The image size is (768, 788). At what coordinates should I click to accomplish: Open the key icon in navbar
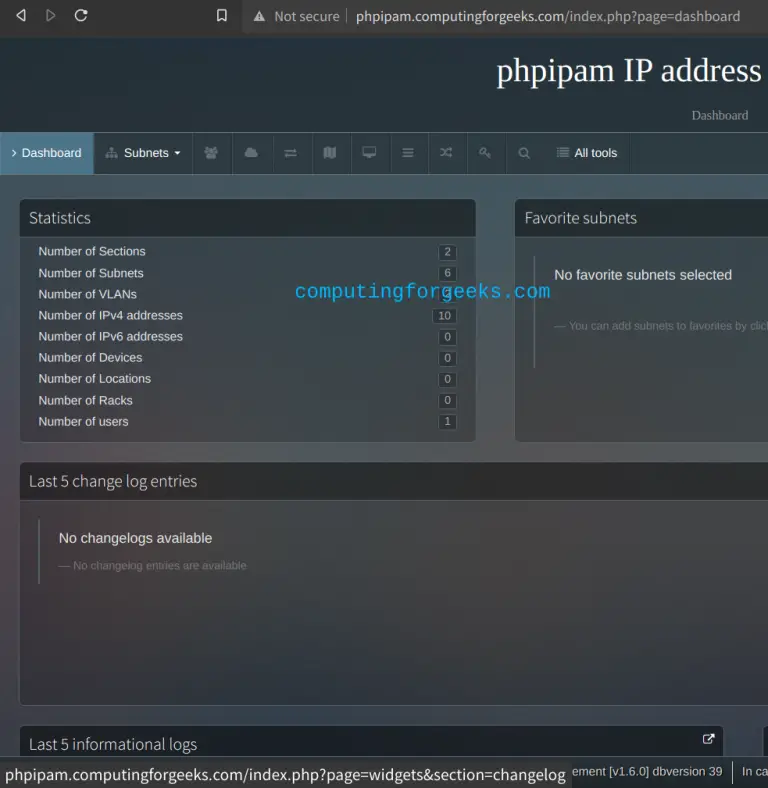pos(485,153)
